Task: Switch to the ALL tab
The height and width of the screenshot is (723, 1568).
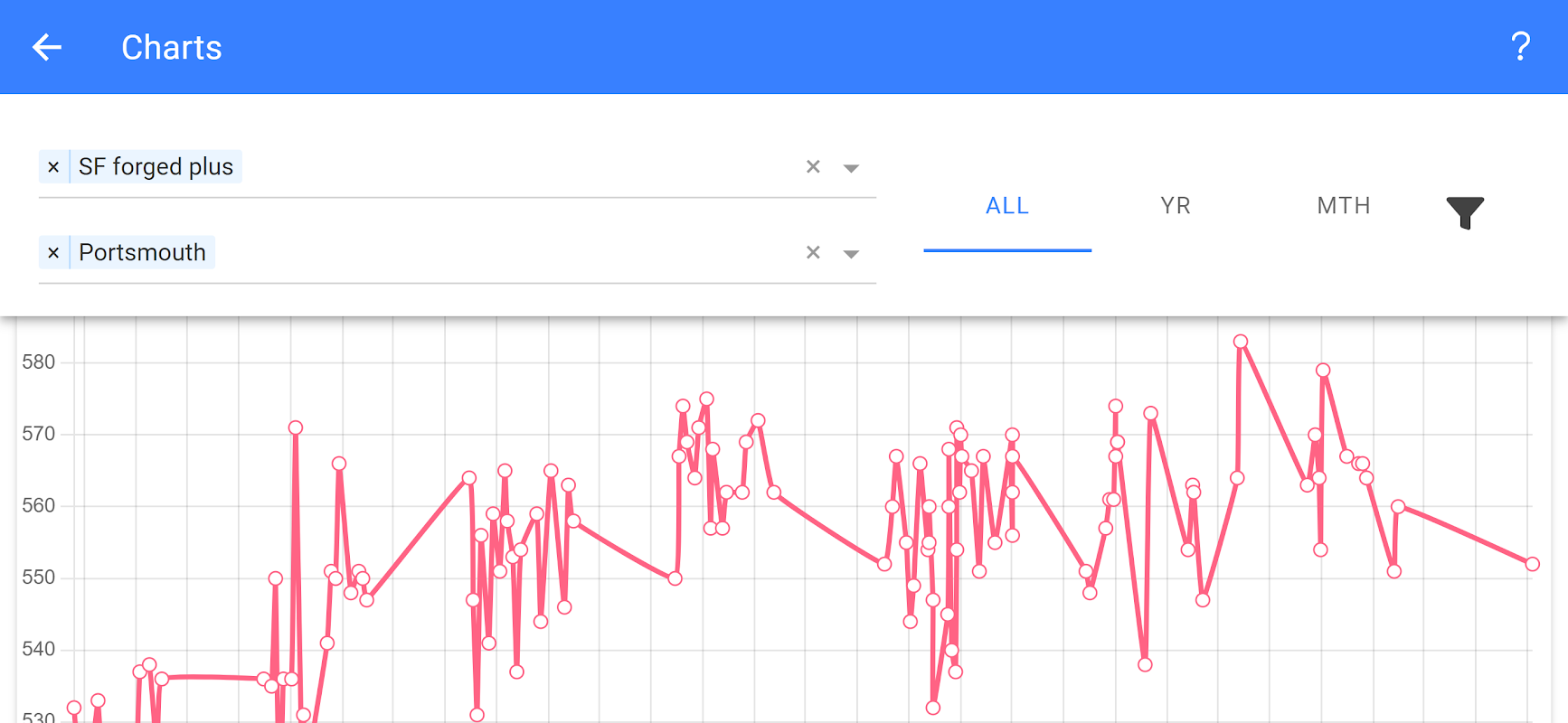Action: (x=1007, y=206)
